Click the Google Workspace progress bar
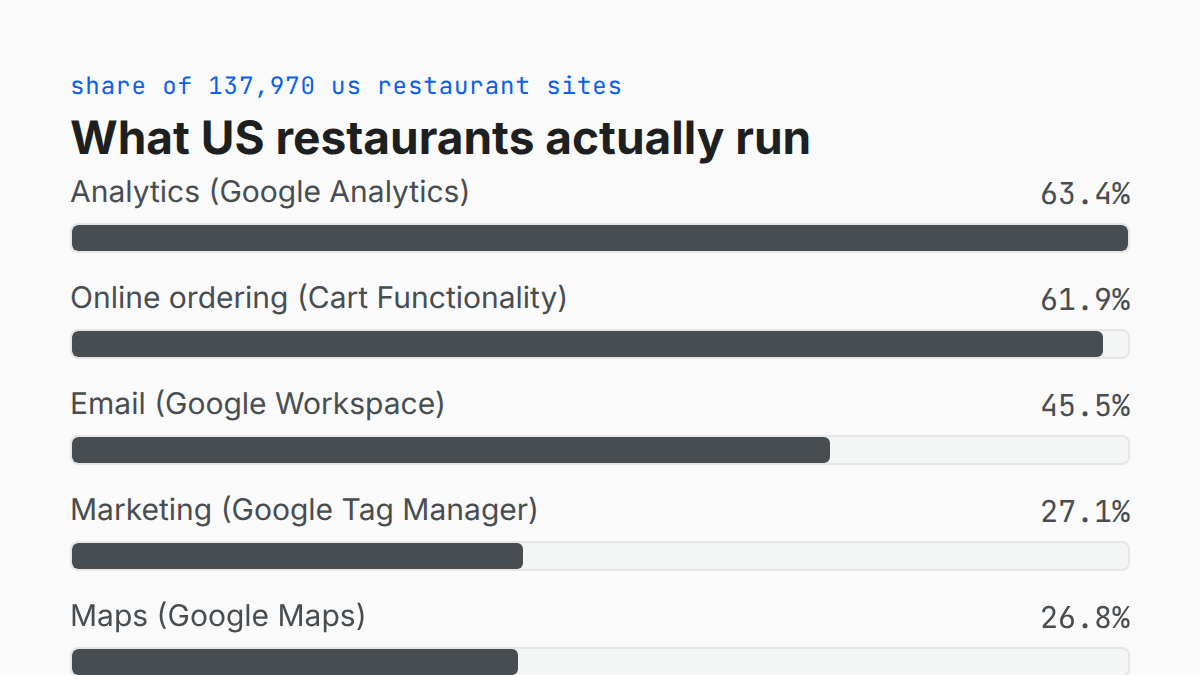Screen dimensions: 1200x675 click(600, 450)
